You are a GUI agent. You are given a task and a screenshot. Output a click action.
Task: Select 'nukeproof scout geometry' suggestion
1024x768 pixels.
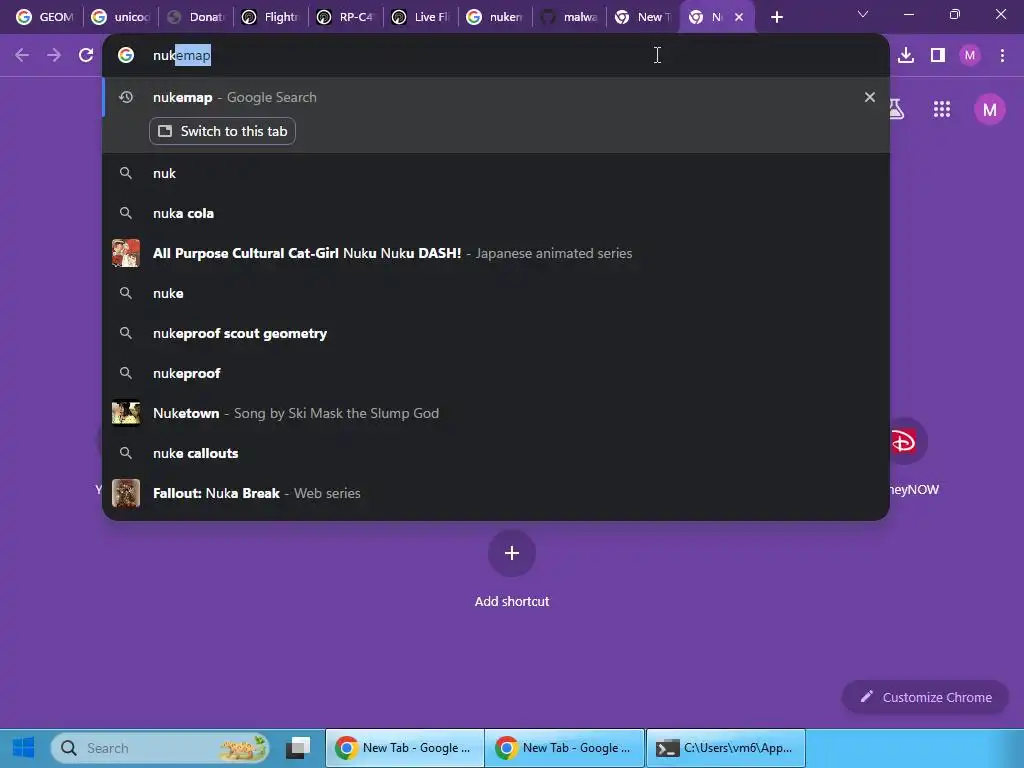coord(496,333)
